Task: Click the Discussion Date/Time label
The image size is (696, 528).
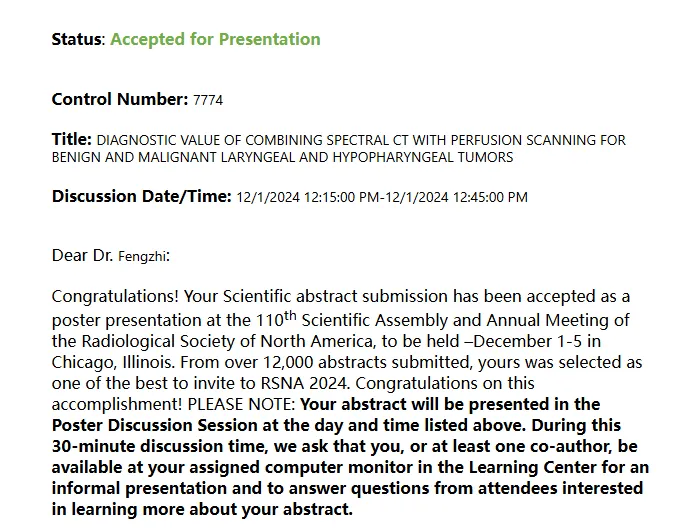Action: [x=142, y=196]
